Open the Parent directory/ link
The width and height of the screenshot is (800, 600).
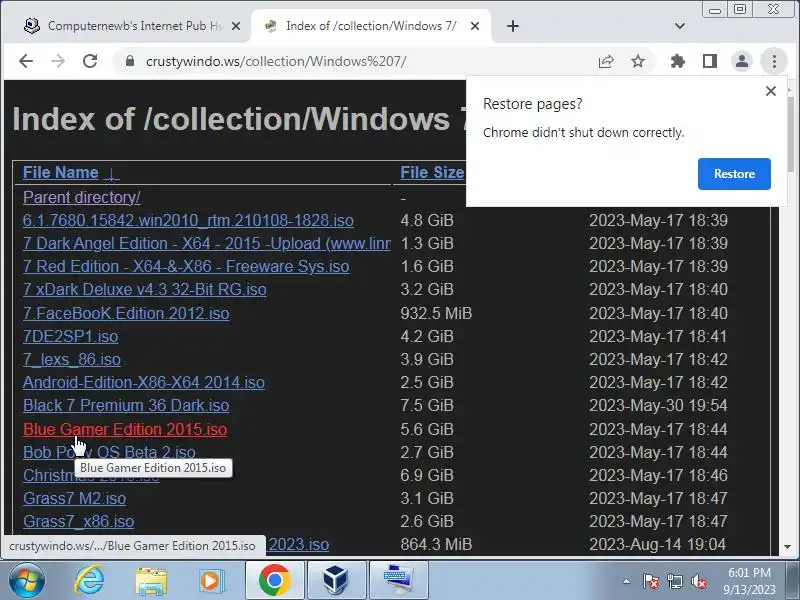coord(82,197)
